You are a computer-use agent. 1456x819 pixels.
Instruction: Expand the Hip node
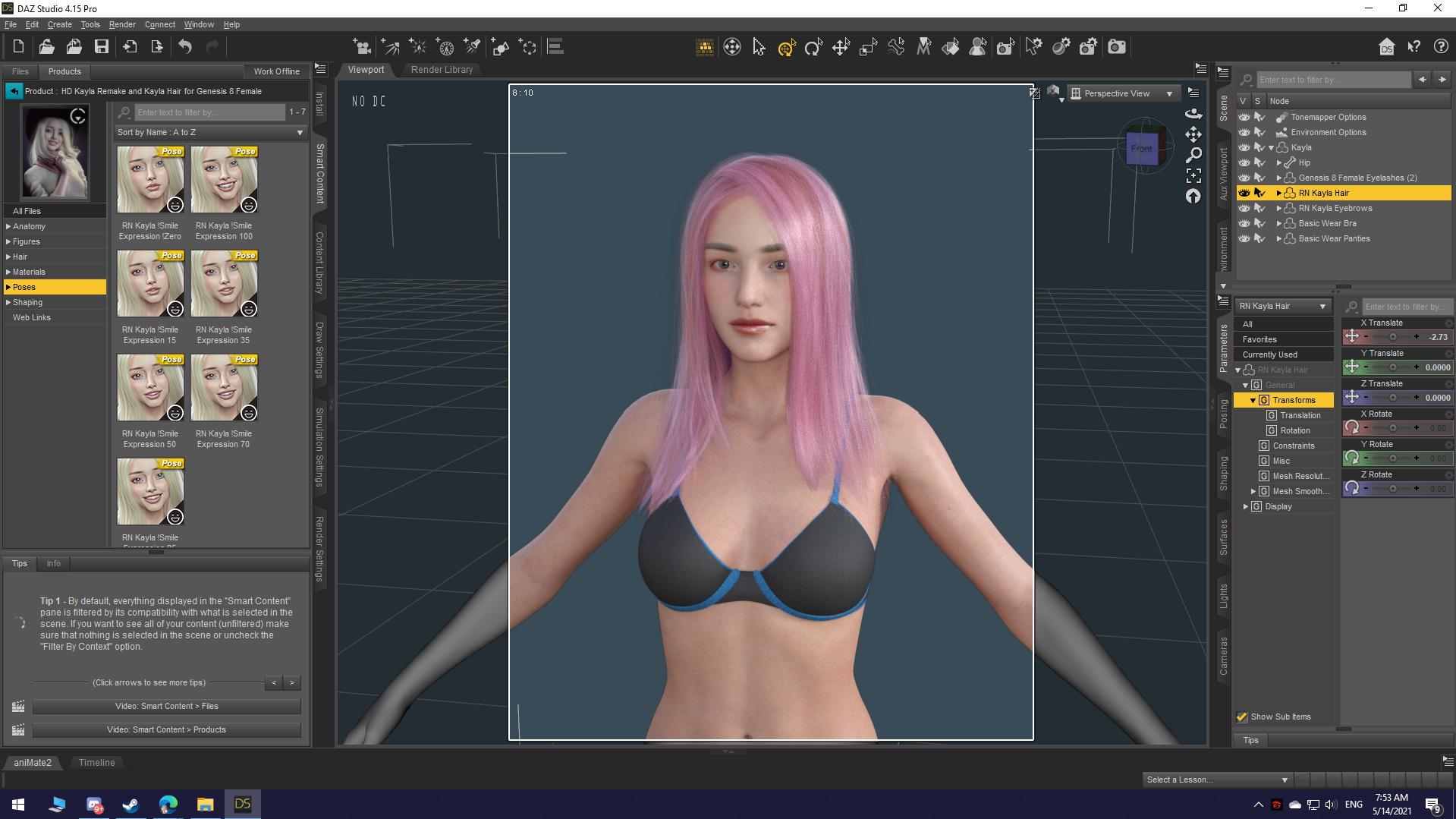tap(1279, 162)
